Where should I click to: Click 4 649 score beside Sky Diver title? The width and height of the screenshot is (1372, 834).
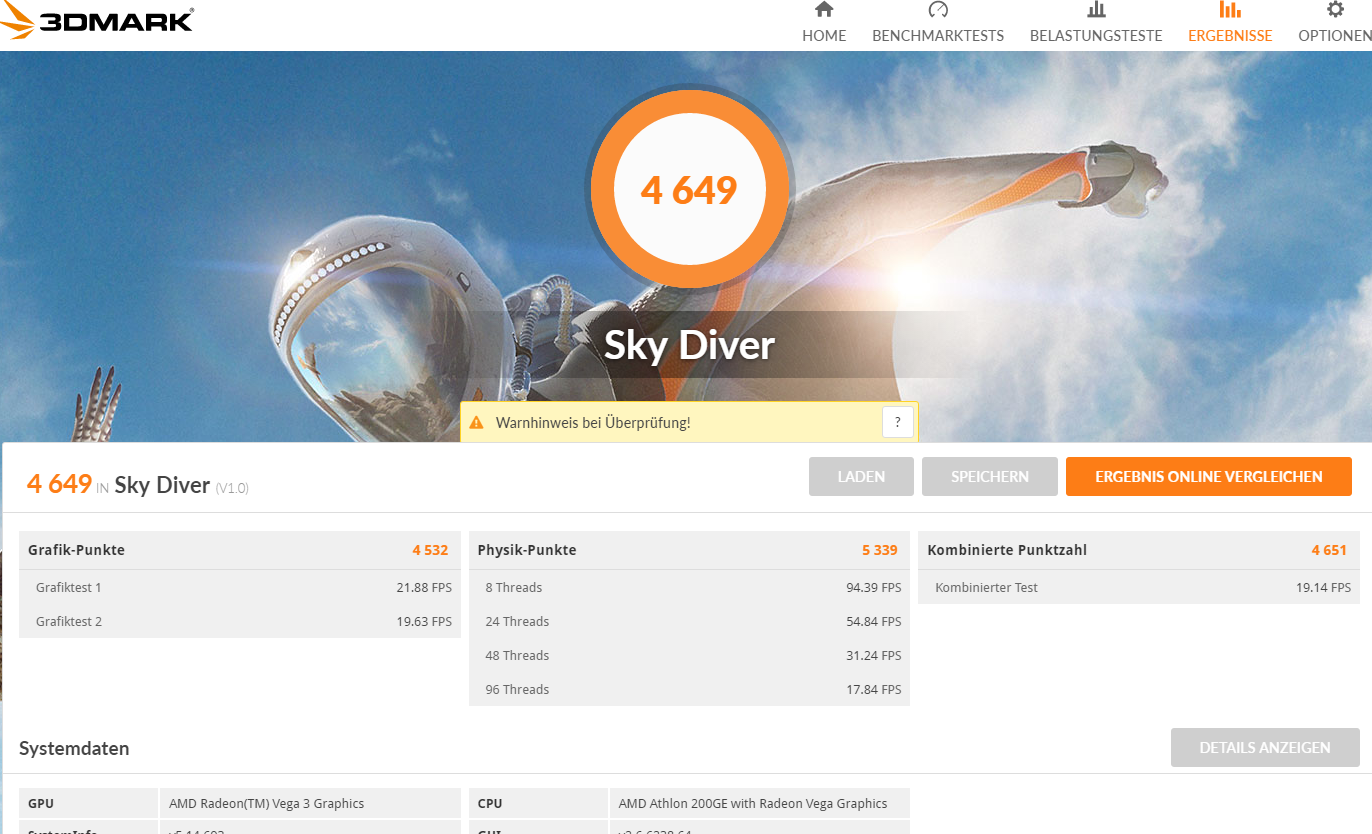60,484
